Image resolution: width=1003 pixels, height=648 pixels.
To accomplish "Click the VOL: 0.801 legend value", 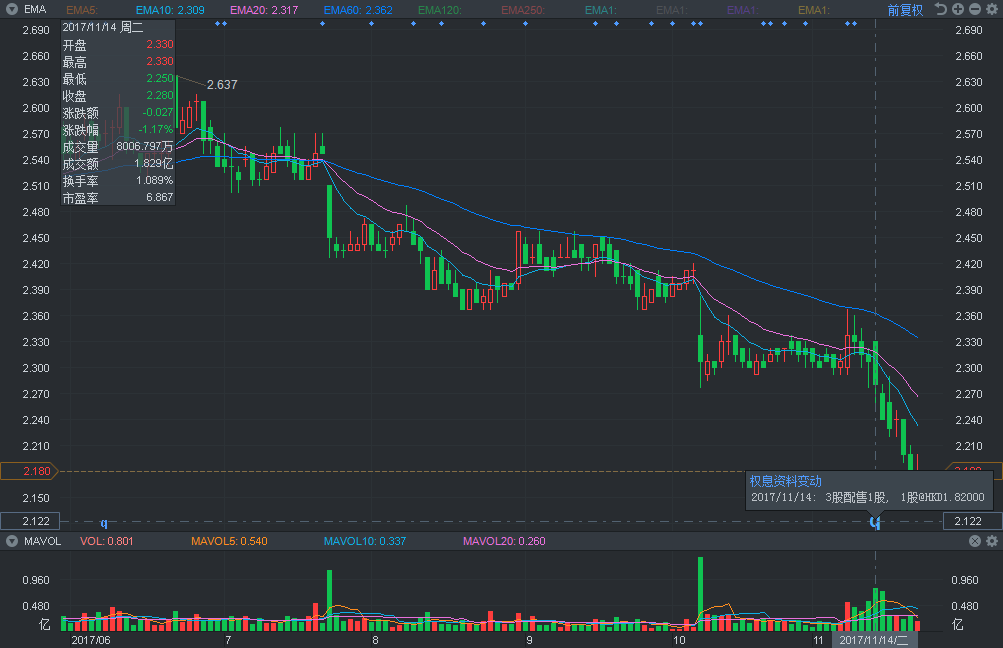I will (106, 541).
